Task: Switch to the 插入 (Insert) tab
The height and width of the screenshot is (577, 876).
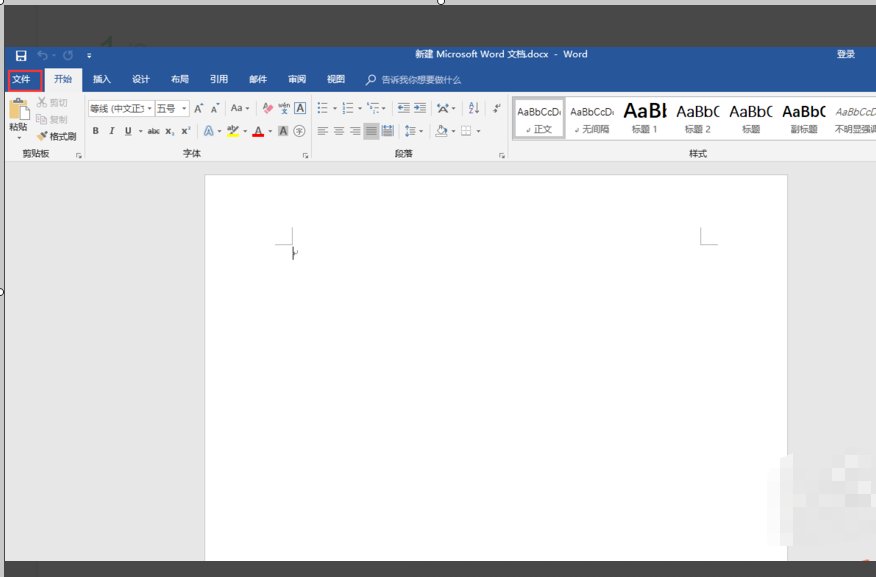Action: [101, 79]
